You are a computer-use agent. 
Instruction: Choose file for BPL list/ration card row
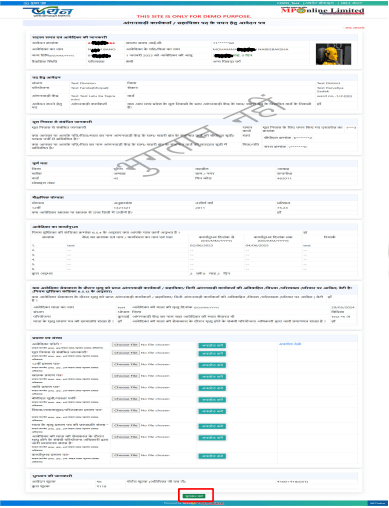[126, 399]
